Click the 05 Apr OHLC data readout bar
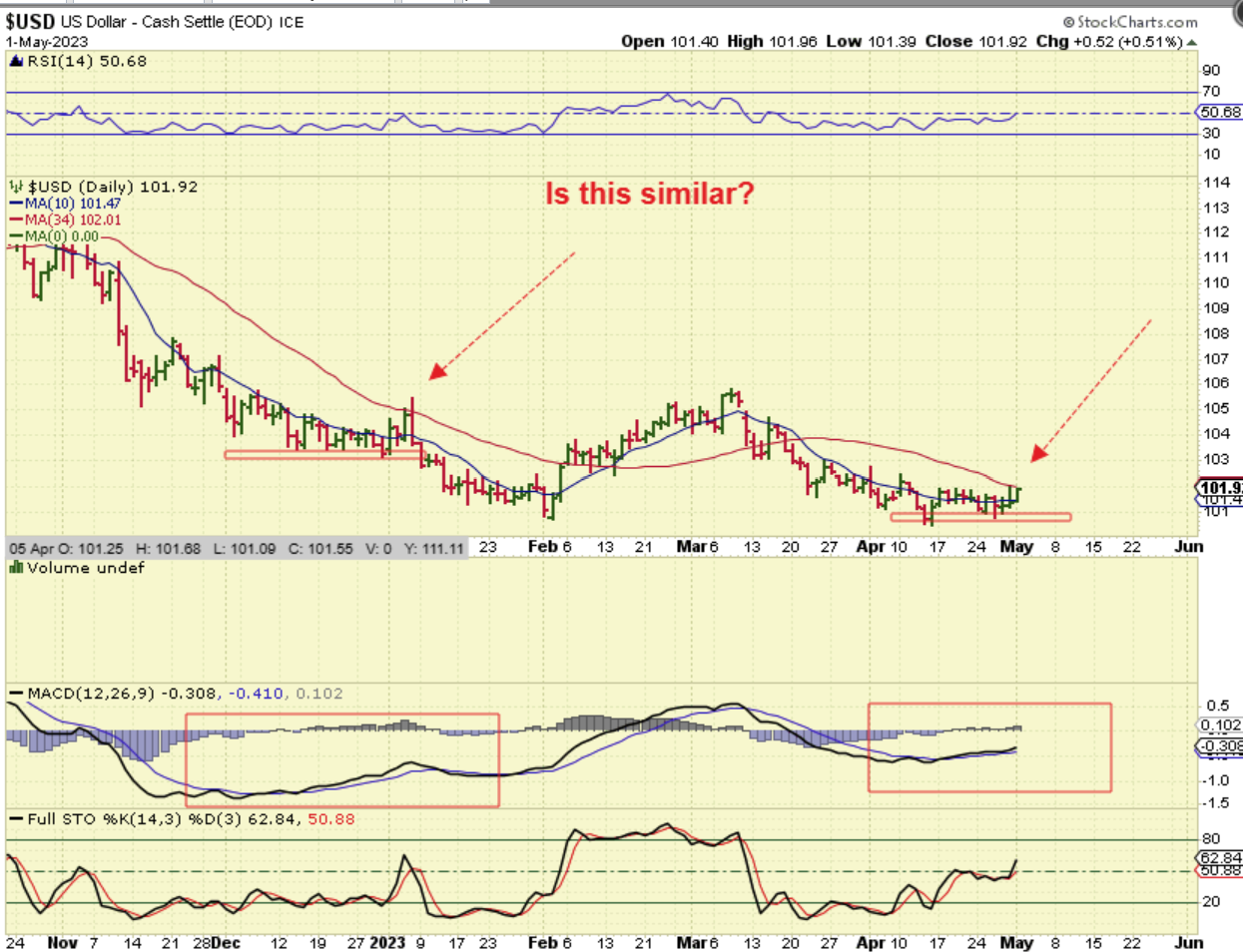The width and height of the screenshot is (1243, 952). 236,548
